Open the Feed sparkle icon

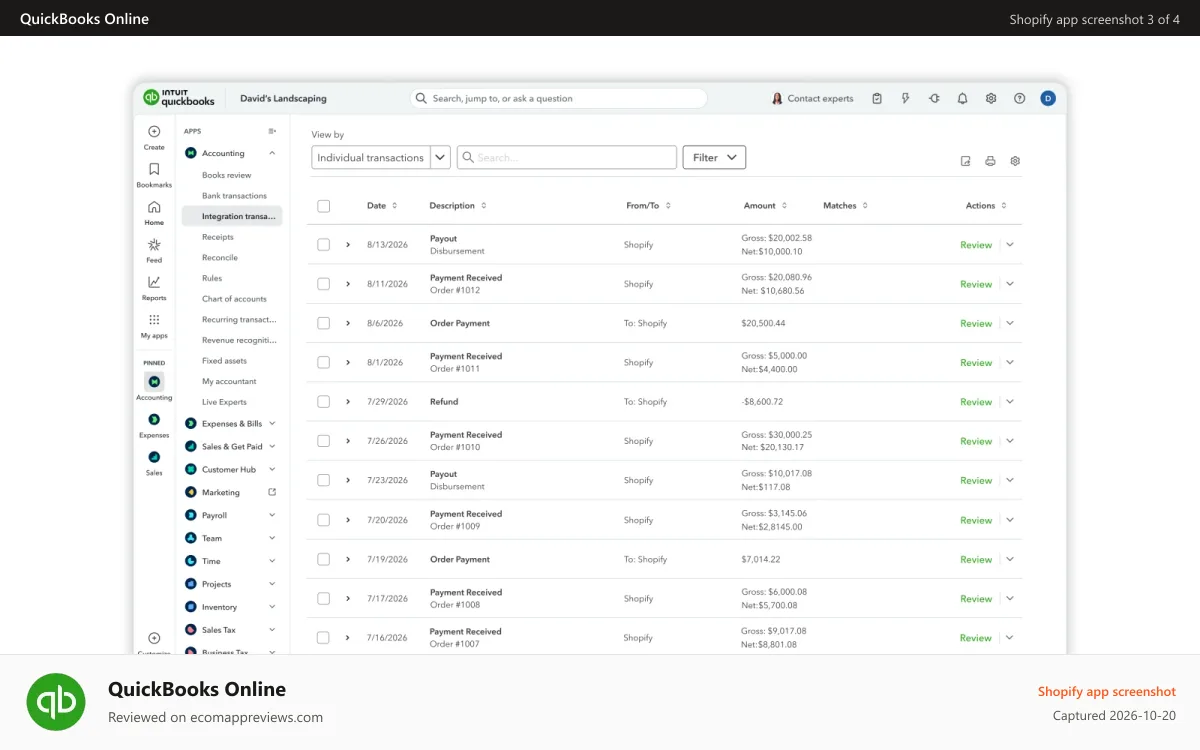coord(154,245)
